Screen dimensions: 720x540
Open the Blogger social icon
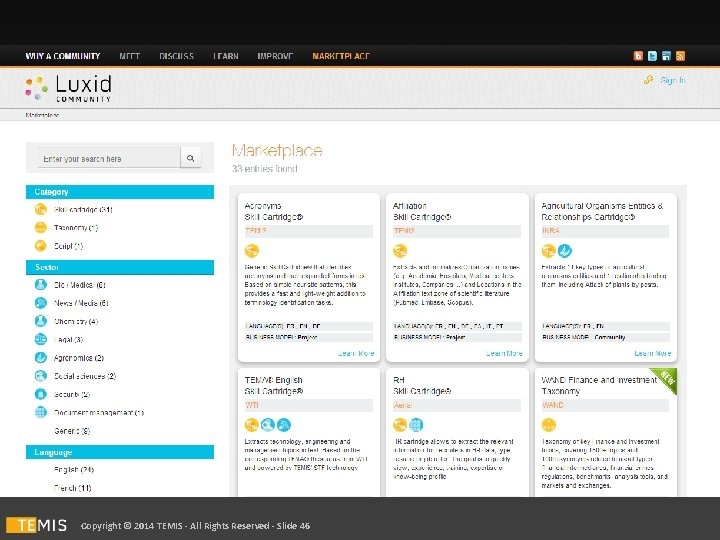pyautogui.click(x=638, y=56)
